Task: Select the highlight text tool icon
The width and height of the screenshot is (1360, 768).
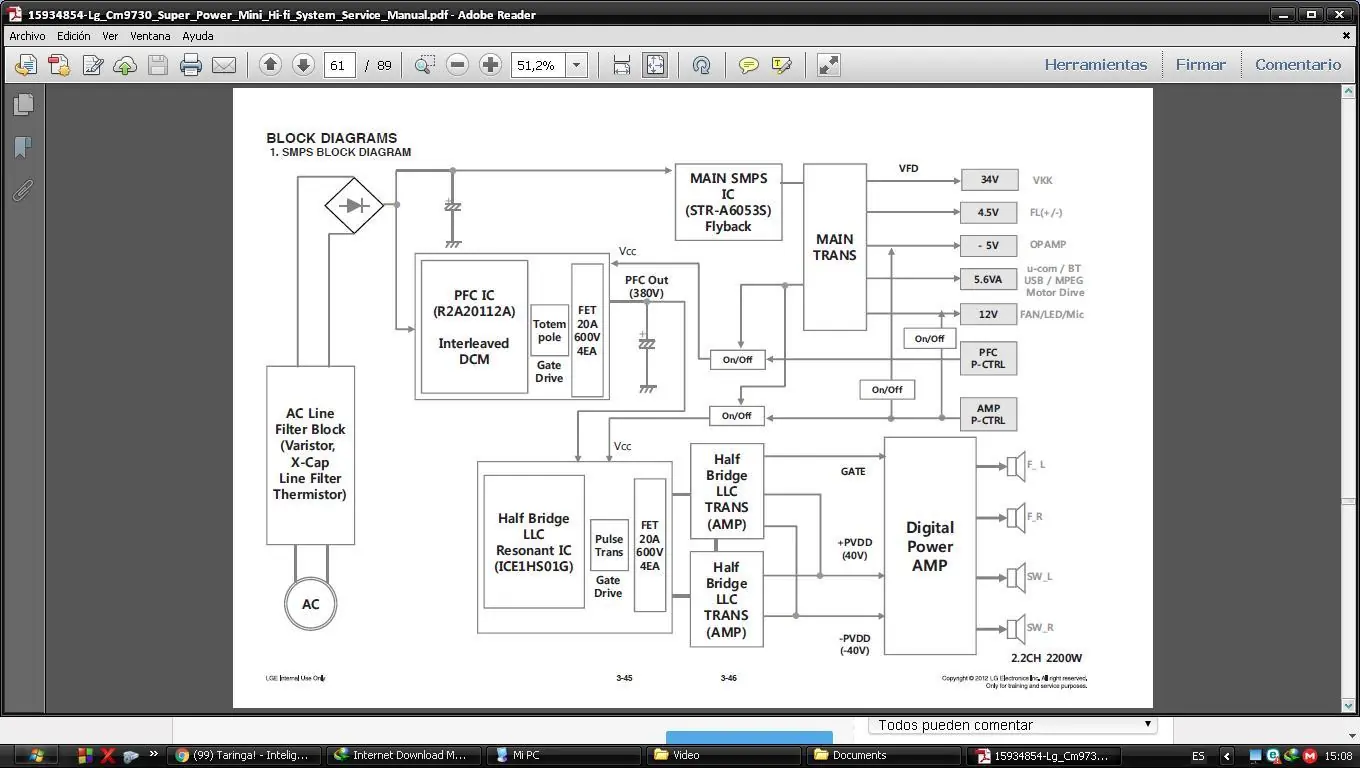Action: pyautogui.click(x=782, y=65)
